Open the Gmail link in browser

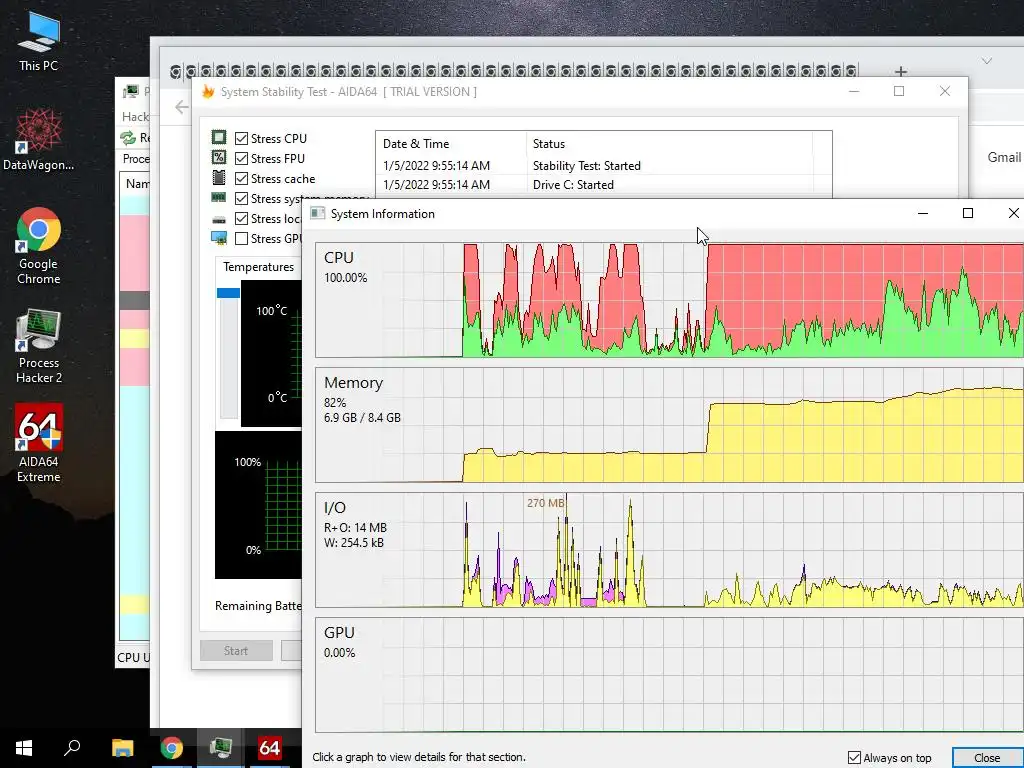coord(1004,157)
